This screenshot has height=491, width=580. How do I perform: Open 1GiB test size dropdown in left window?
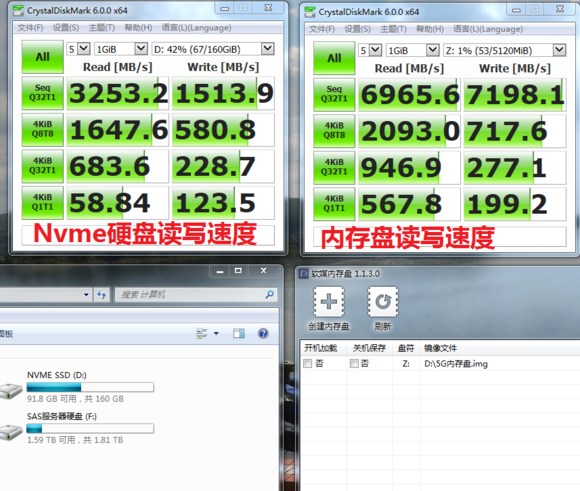pyautogui.click(x=141, y=48)
